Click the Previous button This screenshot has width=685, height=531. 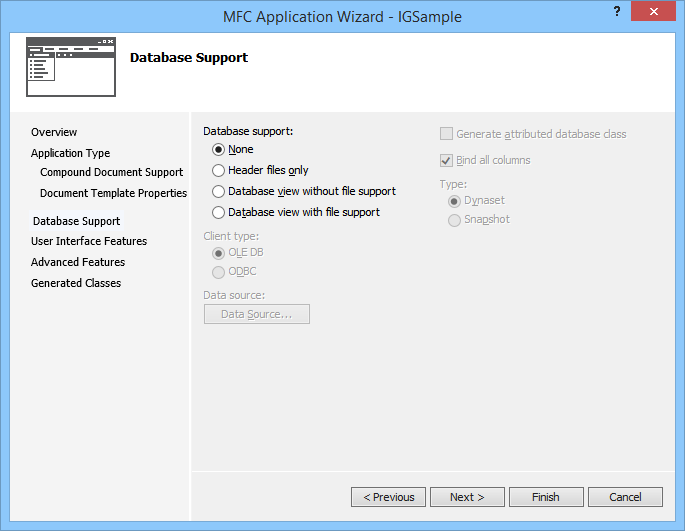coord(388,497)
